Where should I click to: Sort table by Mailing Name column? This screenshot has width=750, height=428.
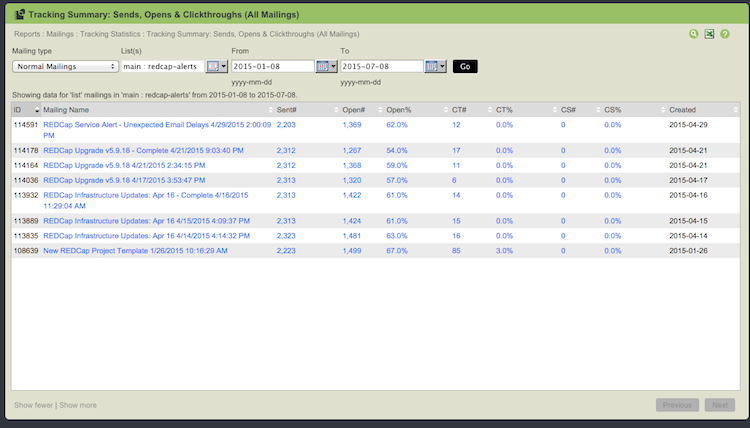pyautogui.click(x=158, y=110)
